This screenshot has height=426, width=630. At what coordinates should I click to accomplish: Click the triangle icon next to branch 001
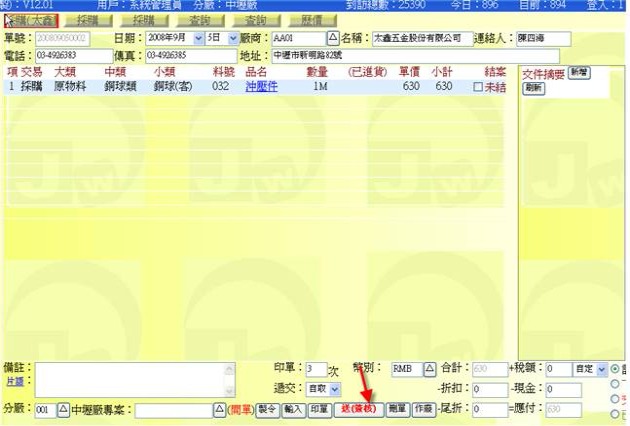pyautogui.click(x=62, y=410)
